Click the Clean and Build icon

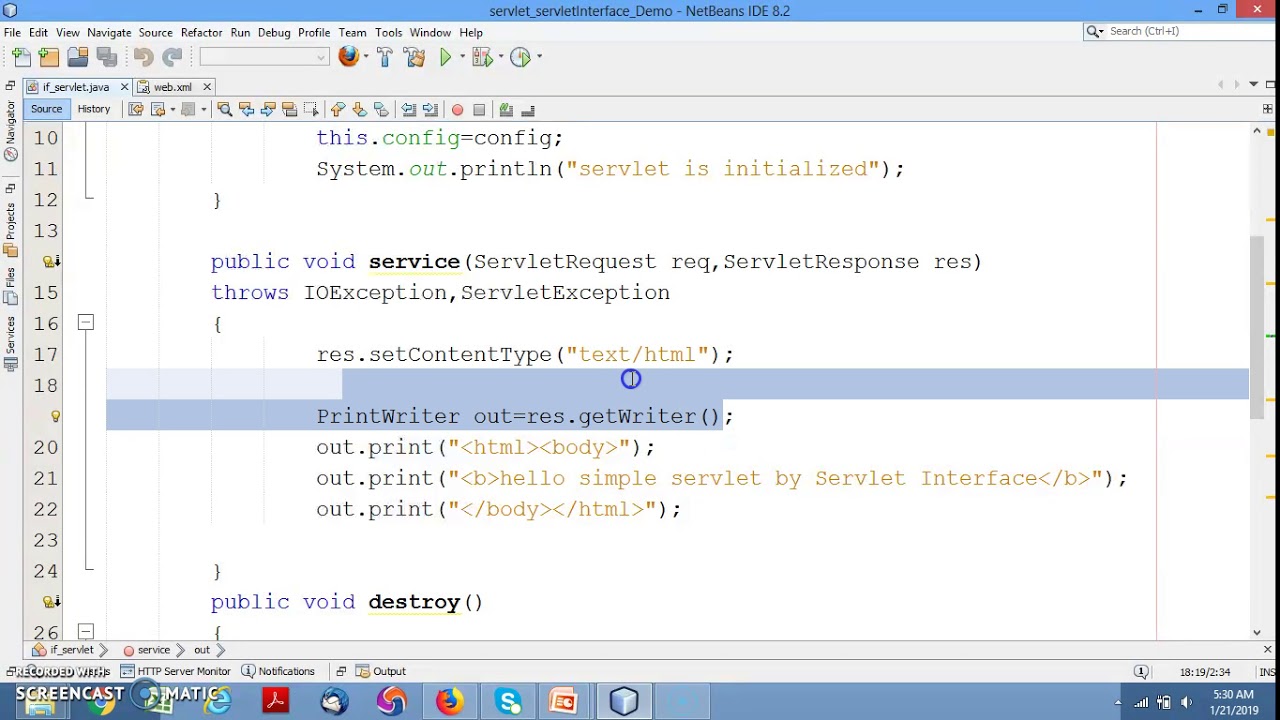(415, 57)
